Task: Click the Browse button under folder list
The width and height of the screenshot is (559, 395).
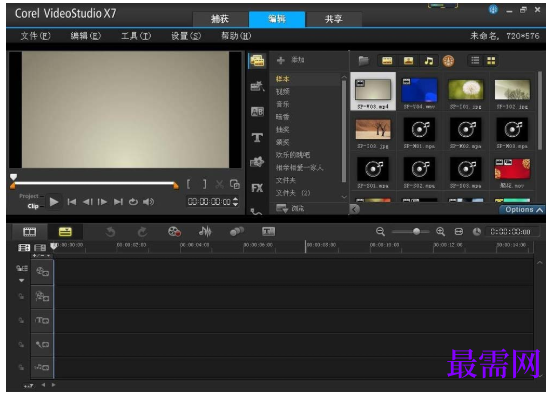Action: click(290, 209)
